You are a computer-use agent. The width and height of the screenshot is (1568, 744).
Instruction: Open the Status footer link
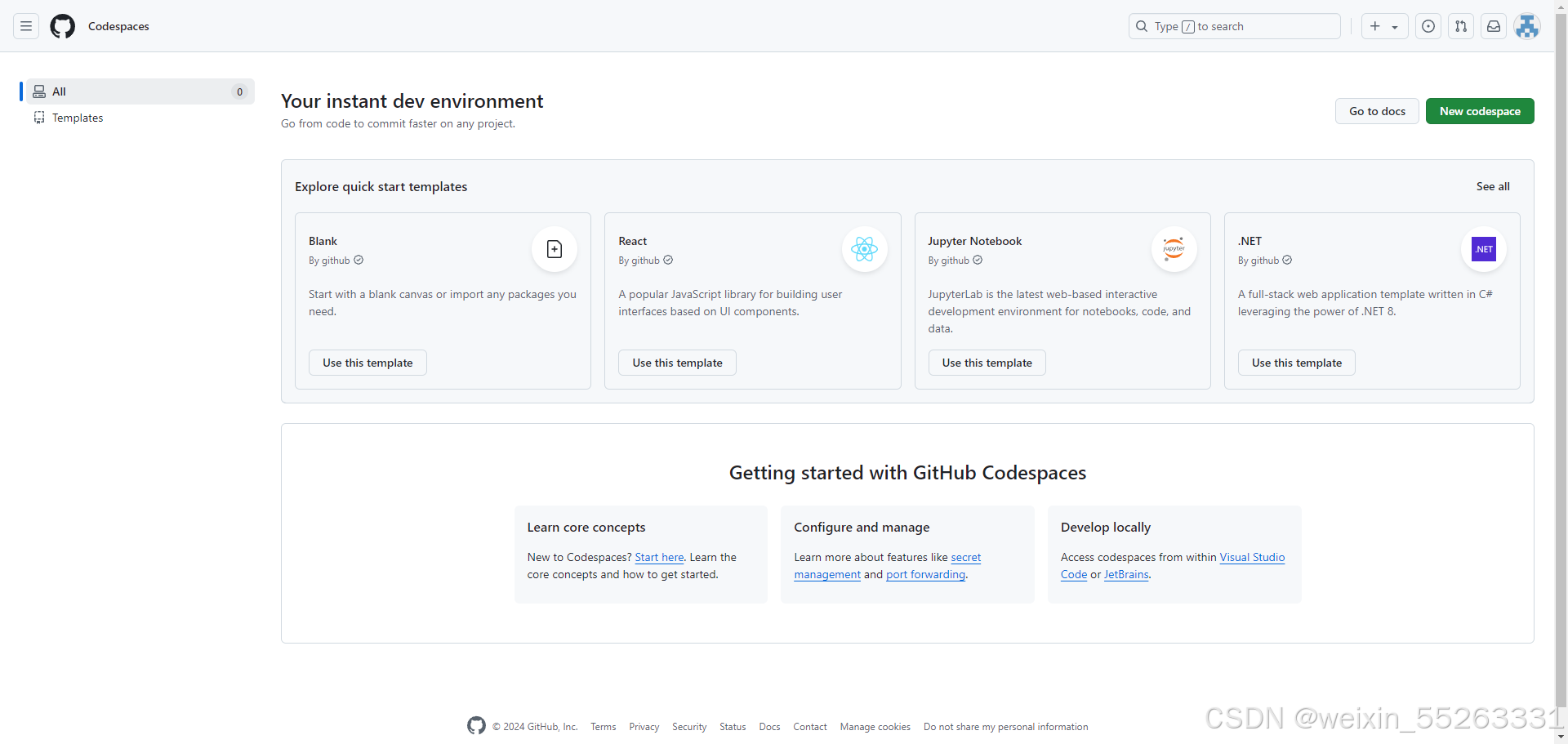(x=733, y=727)
